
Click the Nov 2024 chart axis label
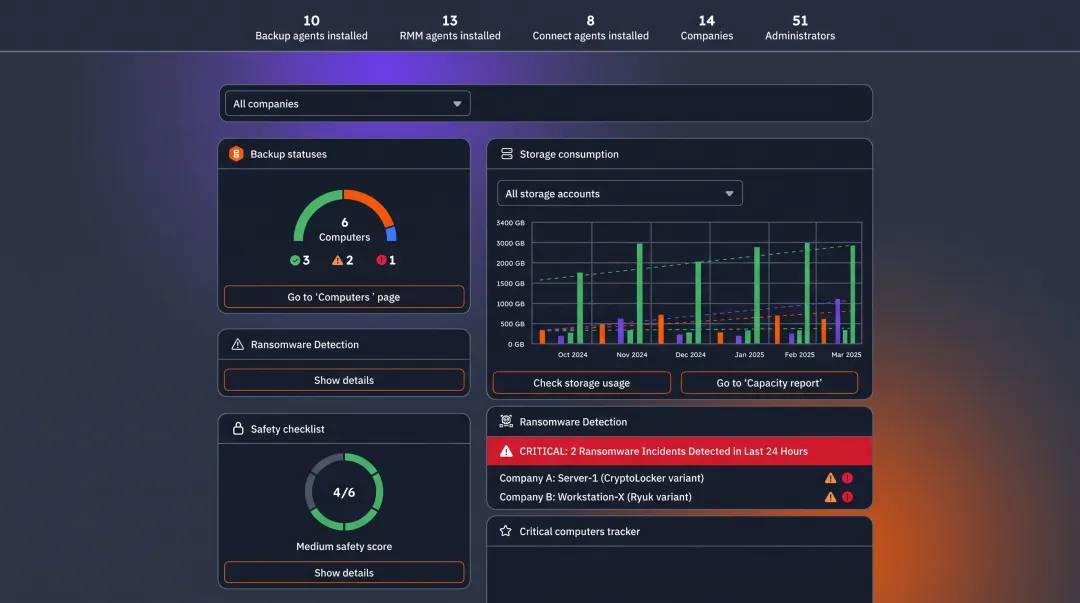(632, 355)
